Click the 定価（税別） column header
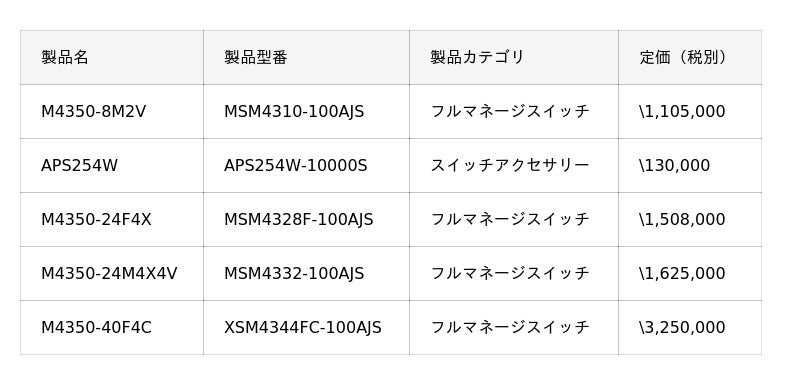This screenshot has height=385, width=800. [690, 57]
